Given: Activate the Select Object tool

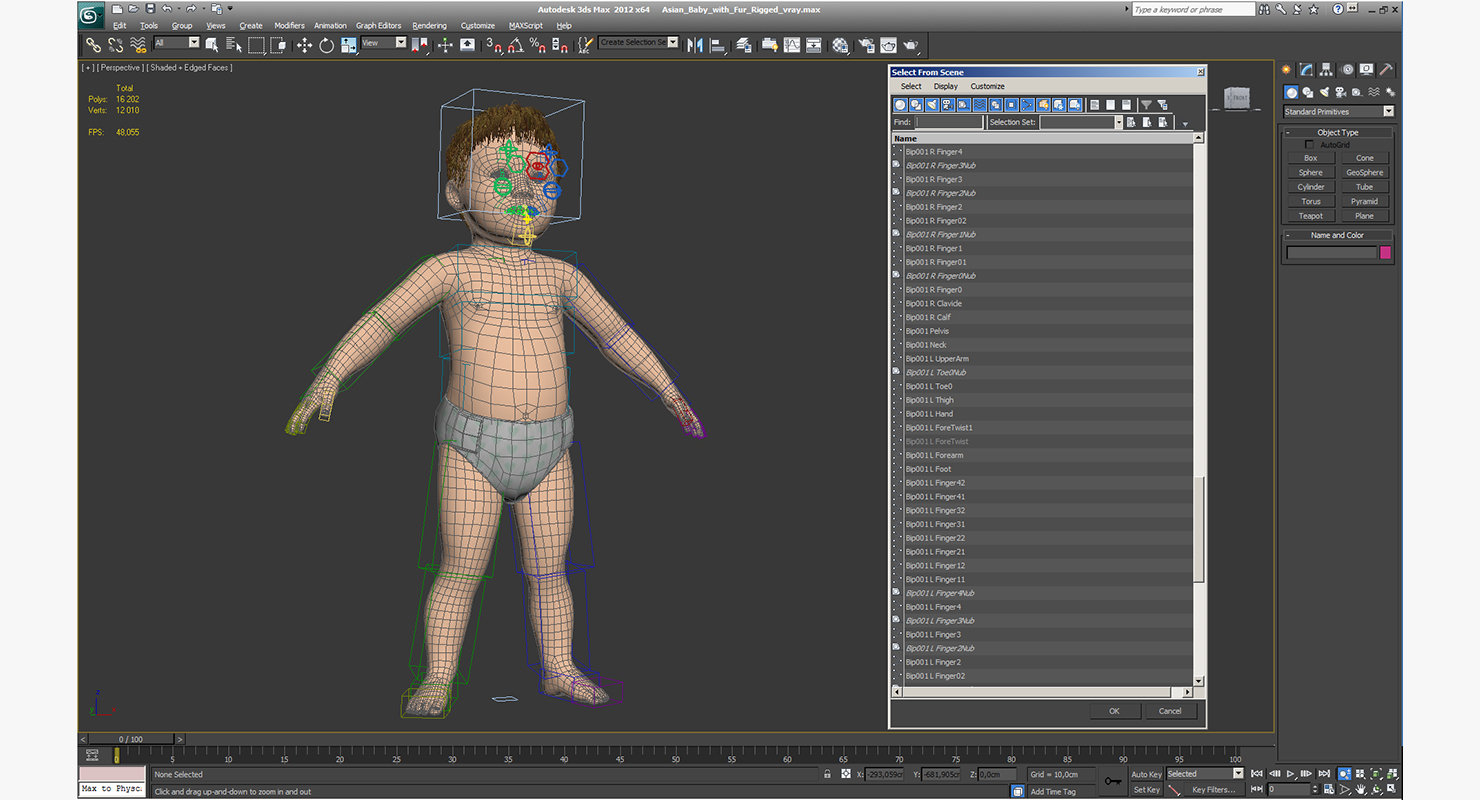Looking at the screenshot, I should pos(211,45).
